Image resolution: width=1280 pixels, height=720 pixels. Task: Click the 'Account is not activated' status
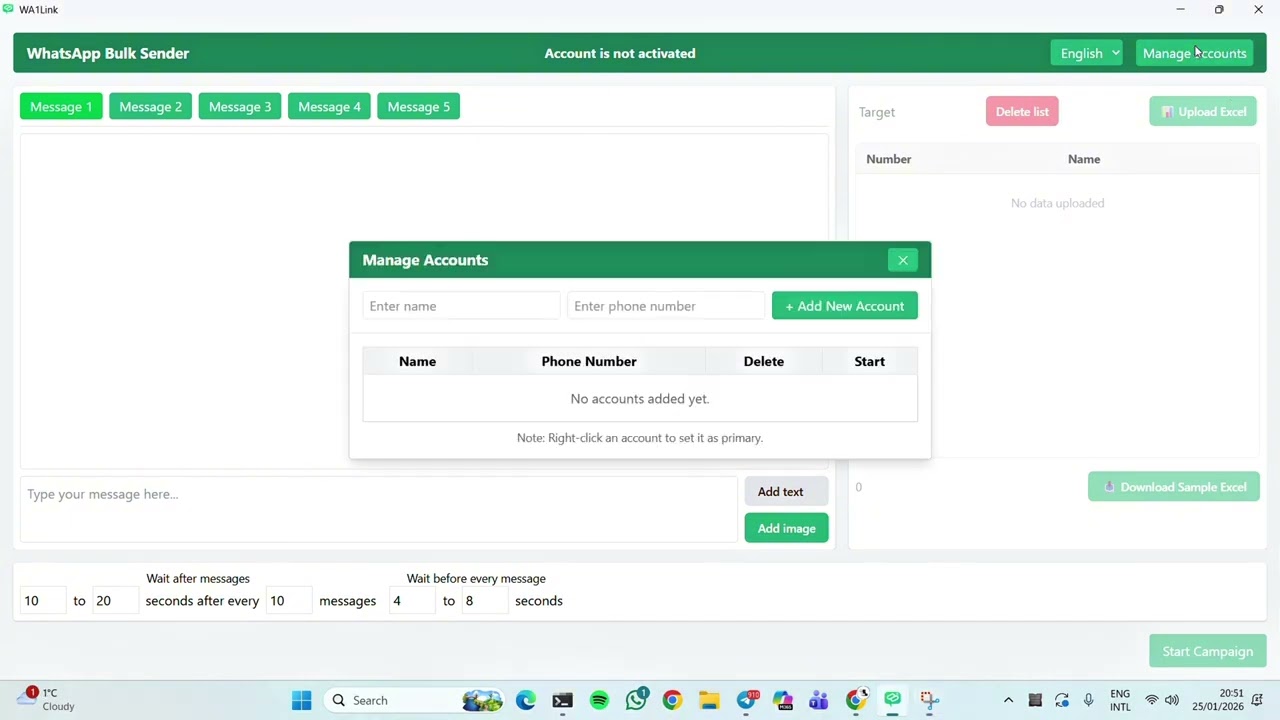(x=620, y=53)
